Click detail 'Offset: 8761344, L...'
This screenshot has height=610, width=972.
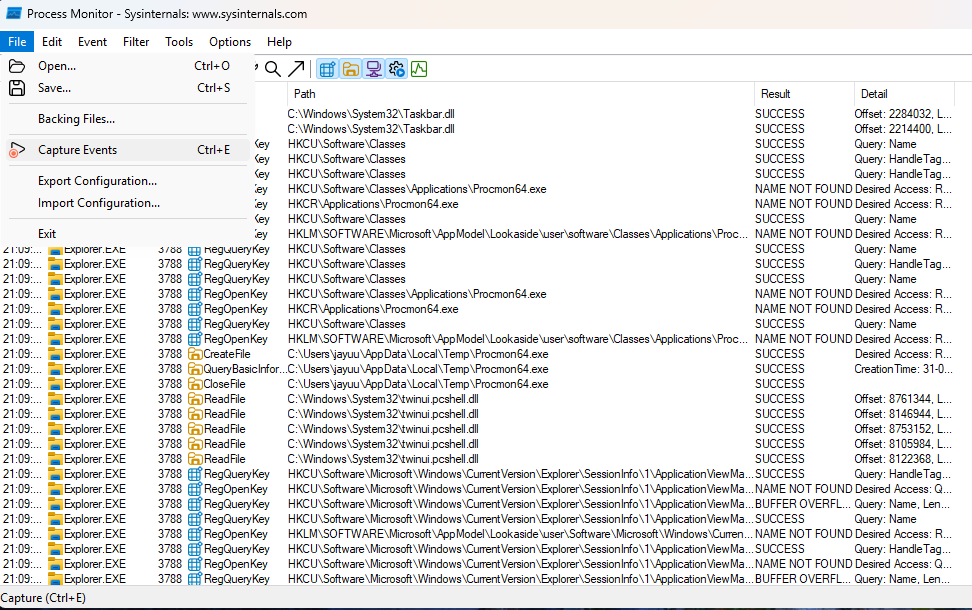[x=903, y=399]
